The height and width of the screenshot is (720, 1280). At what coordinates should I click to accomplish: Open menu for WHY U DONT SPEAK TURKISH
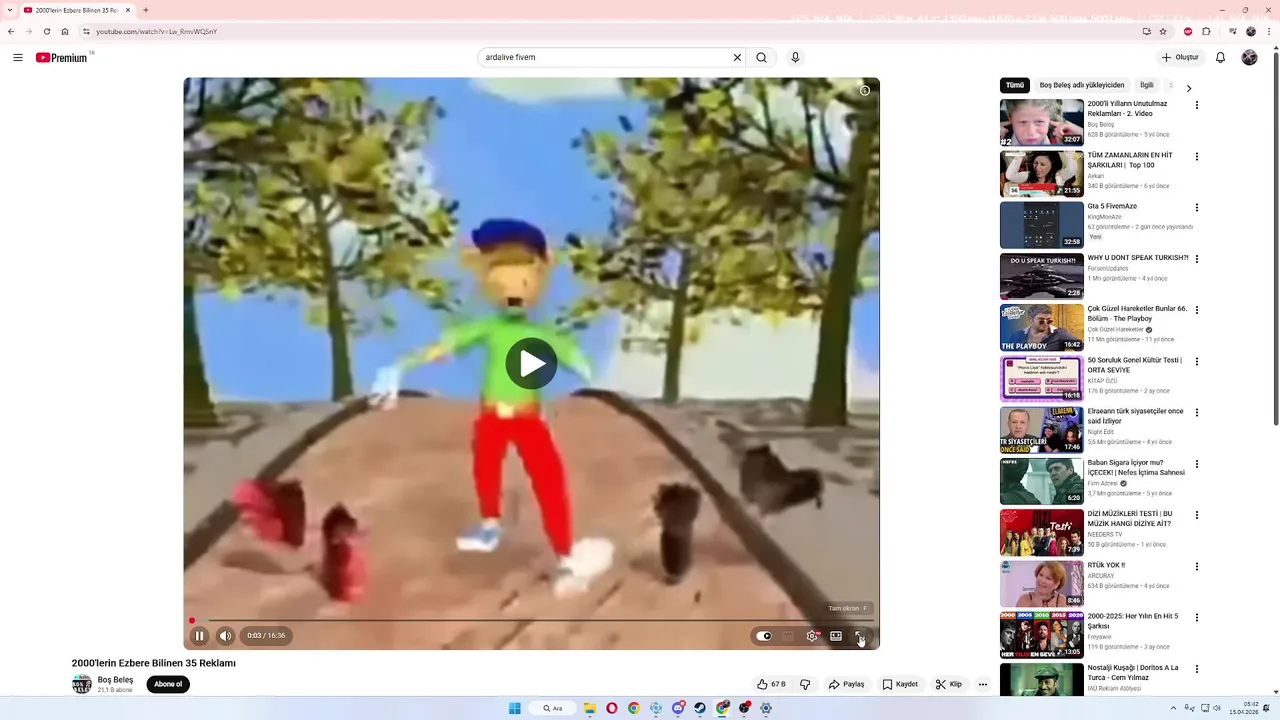[x=1196, y=259]
